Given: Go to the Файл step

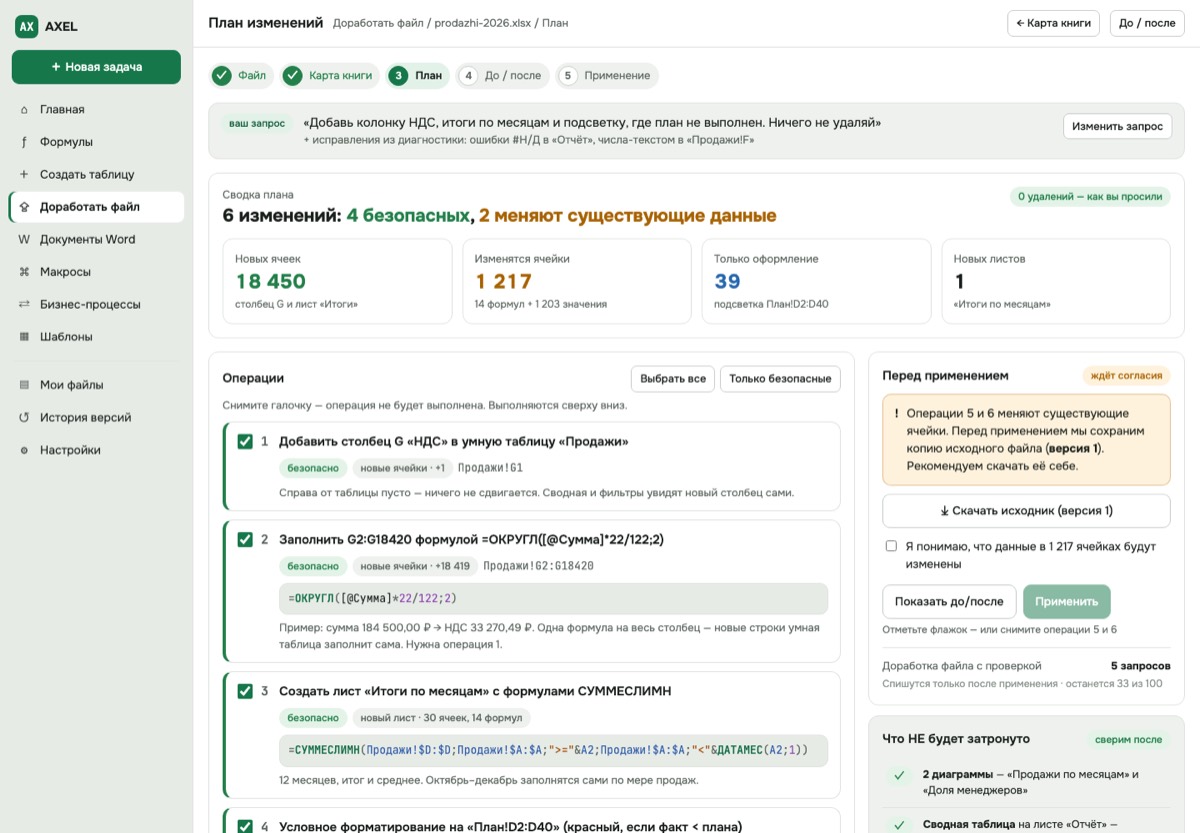Looking at the screenshot, I should click(241, 75).
